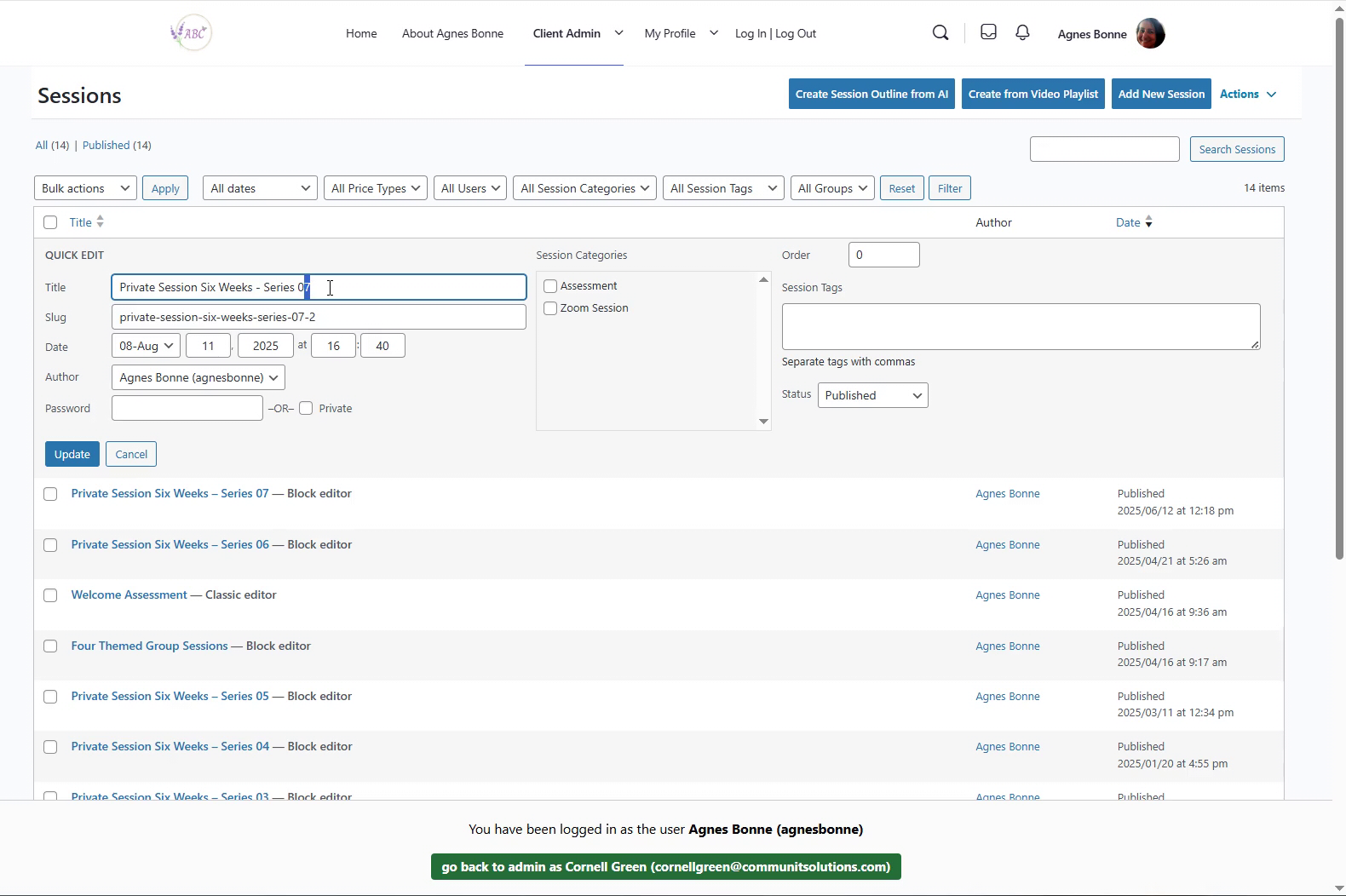Open the All Session Categories filter
Image resolution: width=1346 pixels, height=896 pixels.
click(584, 188)
